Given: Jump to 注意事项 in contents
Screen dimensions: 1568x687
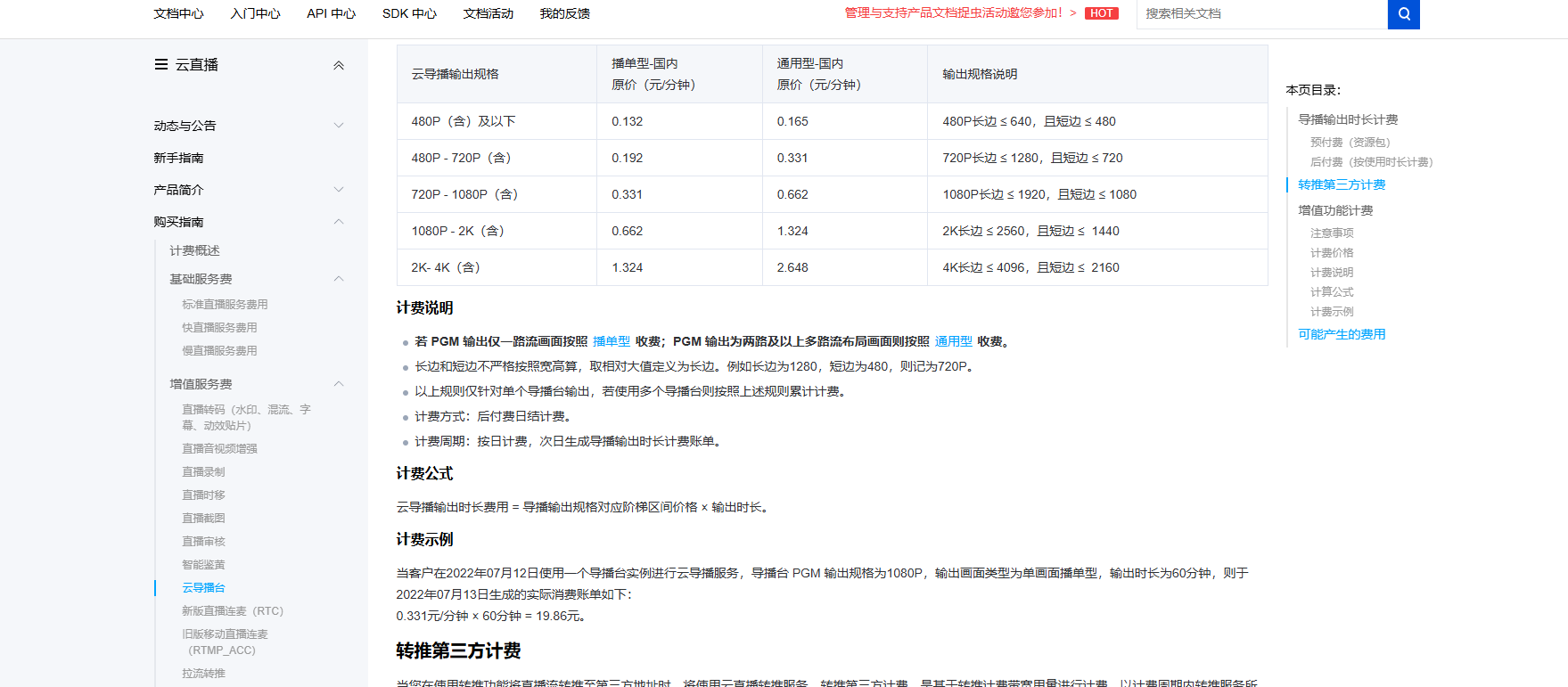Looking at the screenshot, I should tap(1332, 233).
